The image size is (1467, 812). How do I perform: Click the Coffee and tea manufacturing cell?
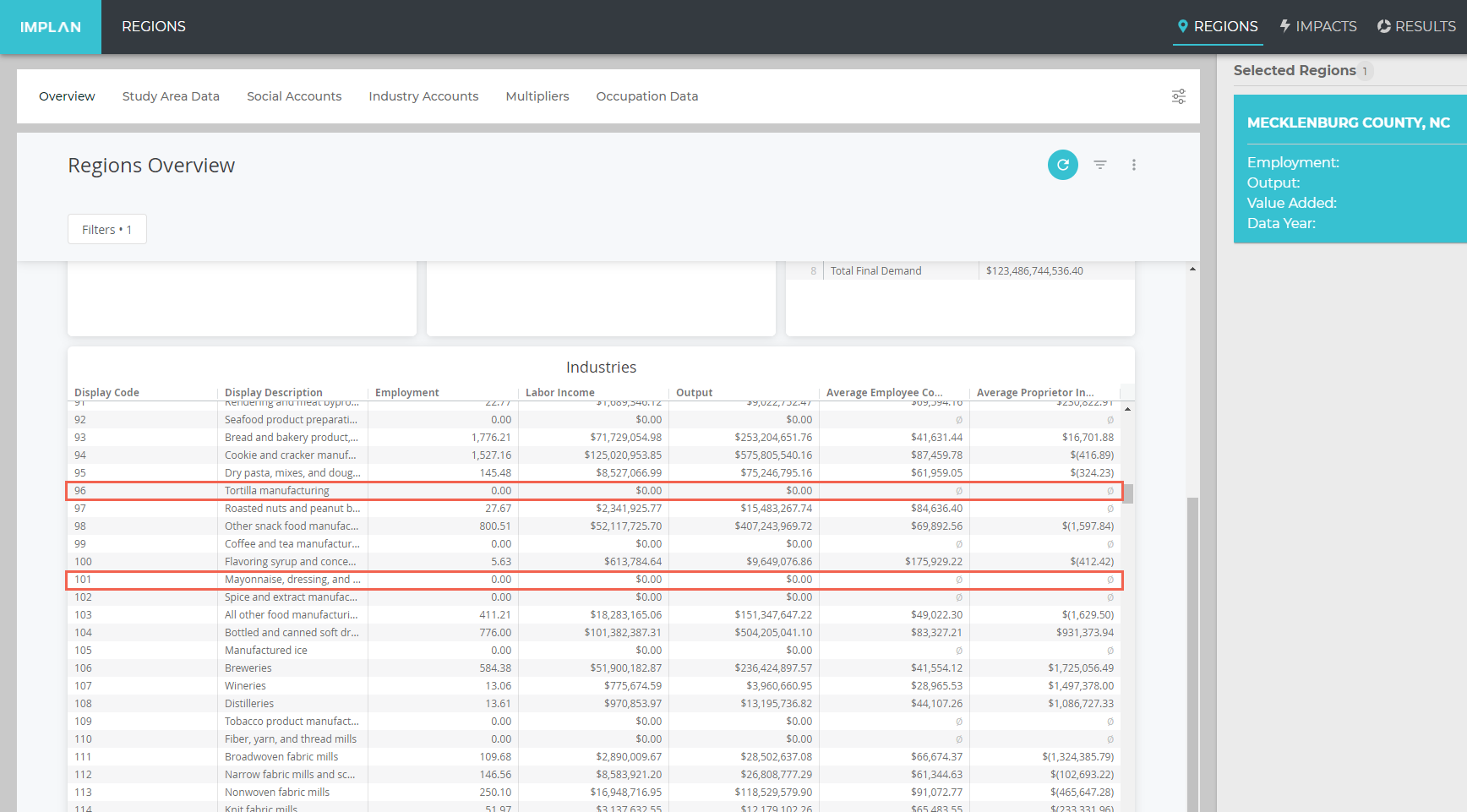(x=292, y=544)
